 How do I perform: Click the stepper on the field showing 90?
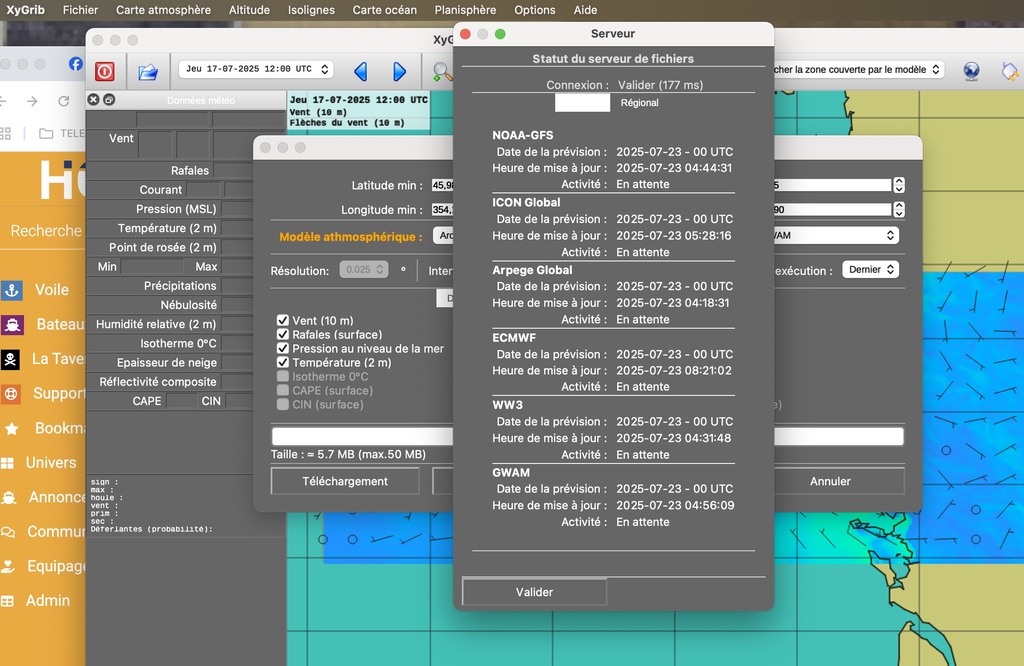(x=899, y=210)
